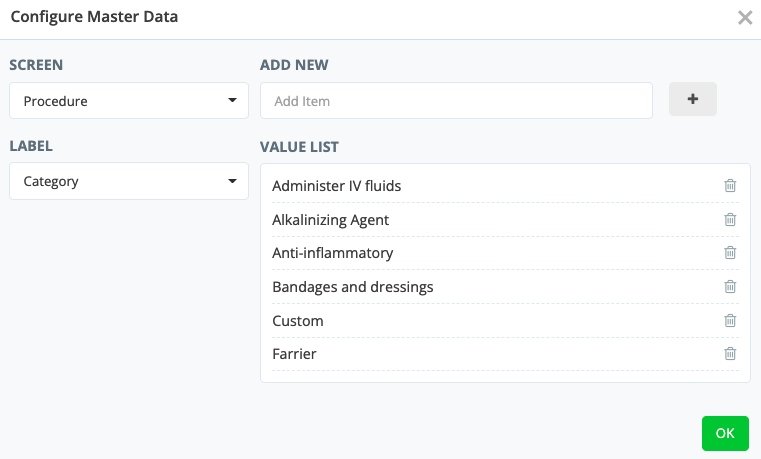The height and width of the screenshot is (459, 761).
Task: Open the Screen dropdown showing Procedure
Action: pyautogui.click(x=129, y=101)
